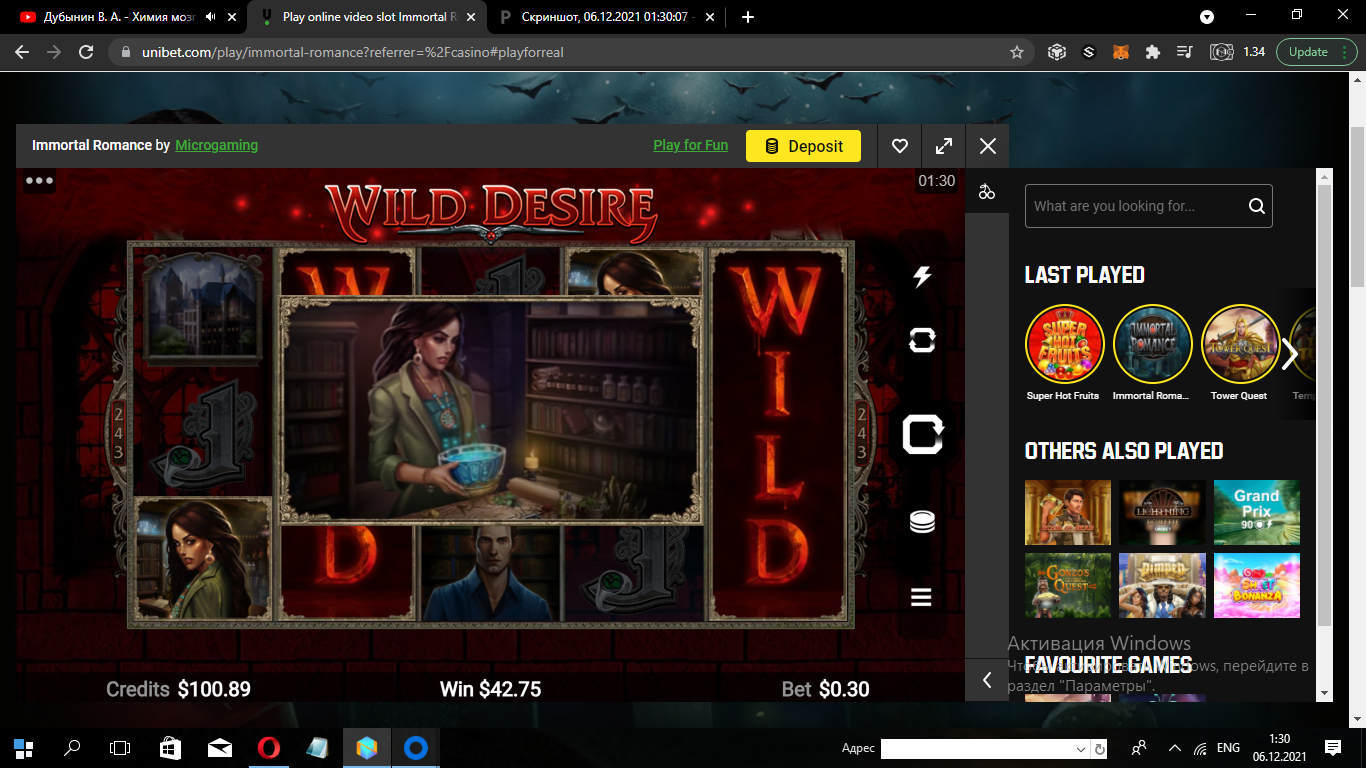Image resolution: width=1366 pixels, height=768 pixels.
Task: Open Sweet Bonanza game tile
Action: click(x=1257, y=586)
